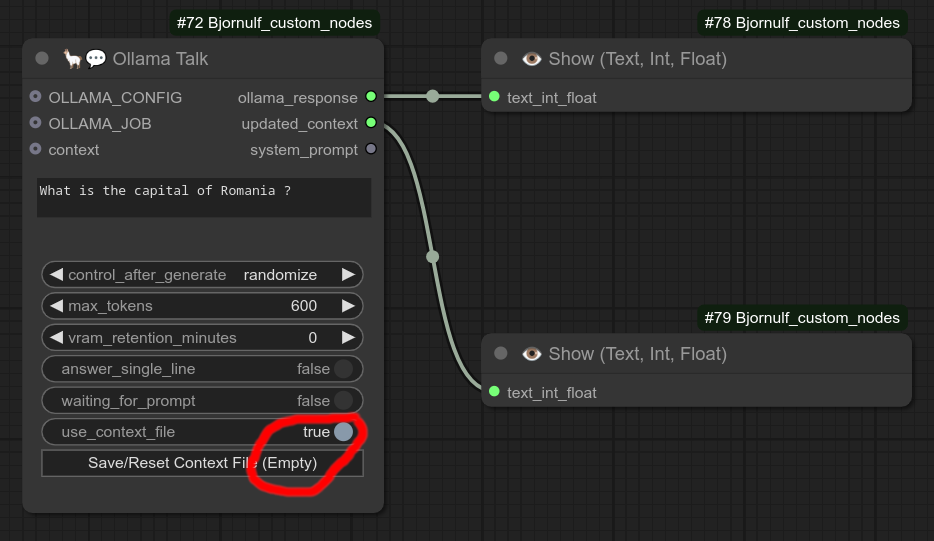This screenshot has width=934, height=541.
Task: Collapse the Ollama Talk node via its header dot
Action: (x=42, y=59)
